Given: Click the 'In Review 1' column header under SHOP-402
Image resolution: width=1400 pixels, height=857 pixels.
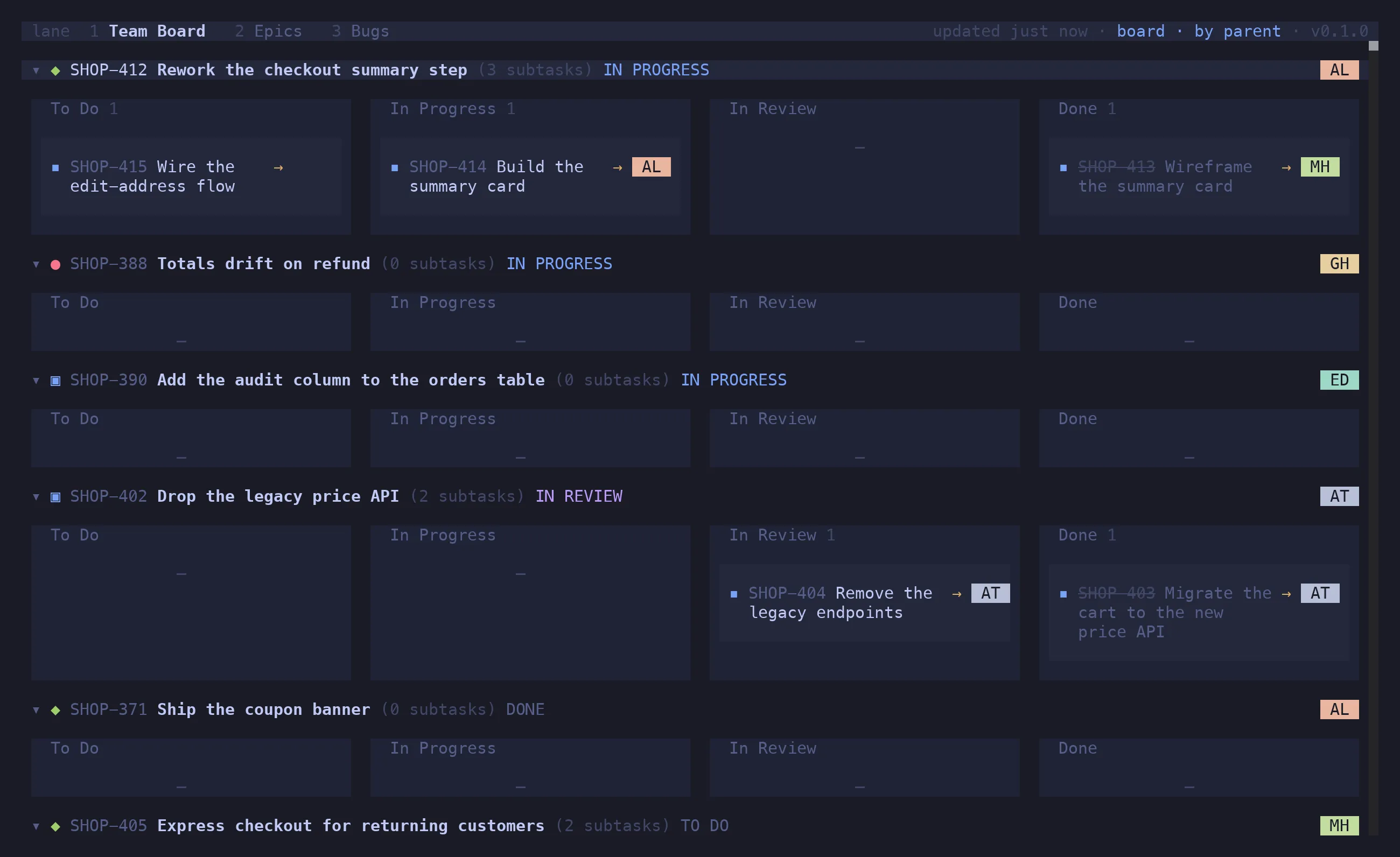Looking at the screenshot, I should [x=782, y=536].
